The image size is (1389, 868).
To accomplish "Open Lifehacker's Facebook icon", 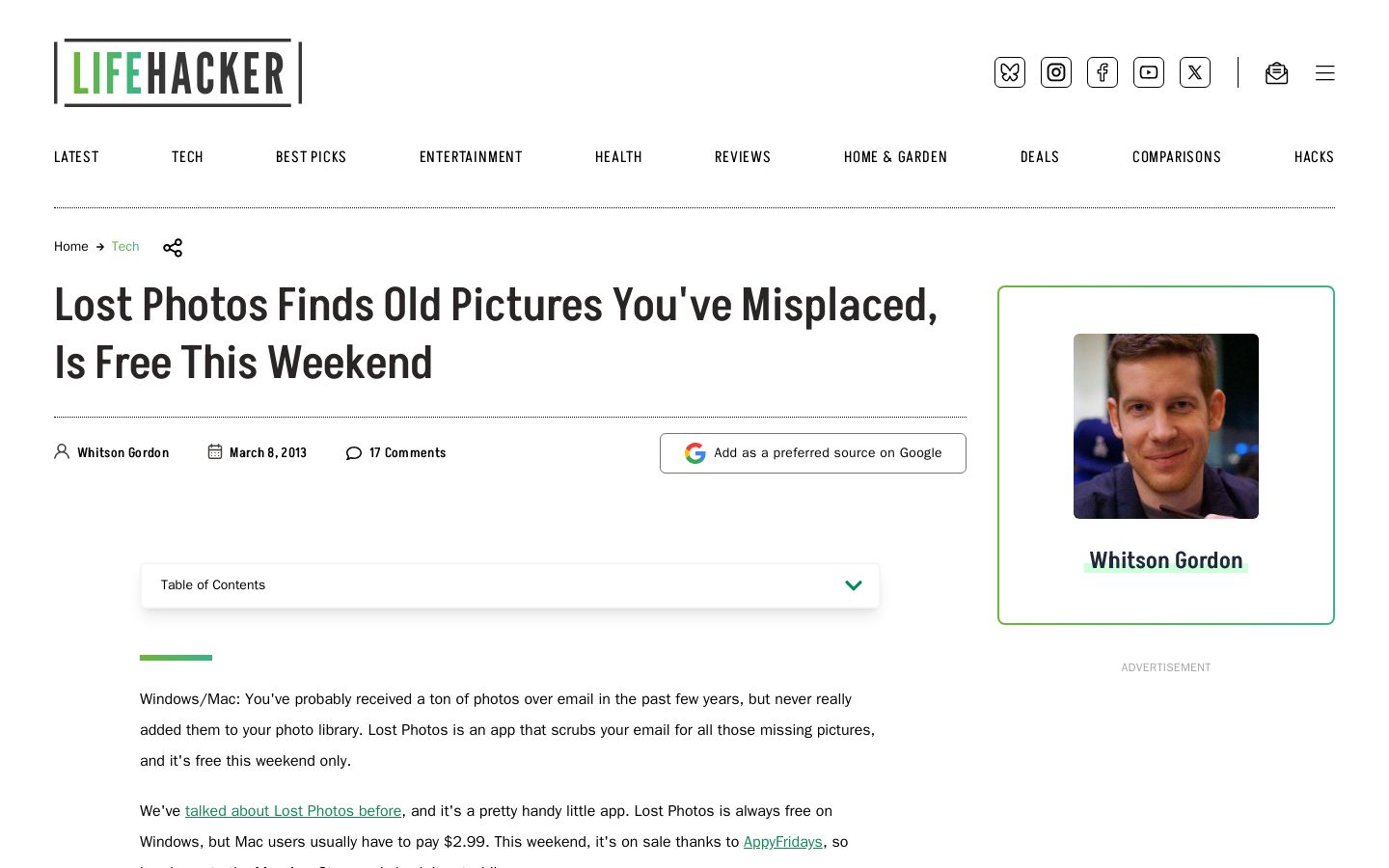I will (x=1103, y=72).
